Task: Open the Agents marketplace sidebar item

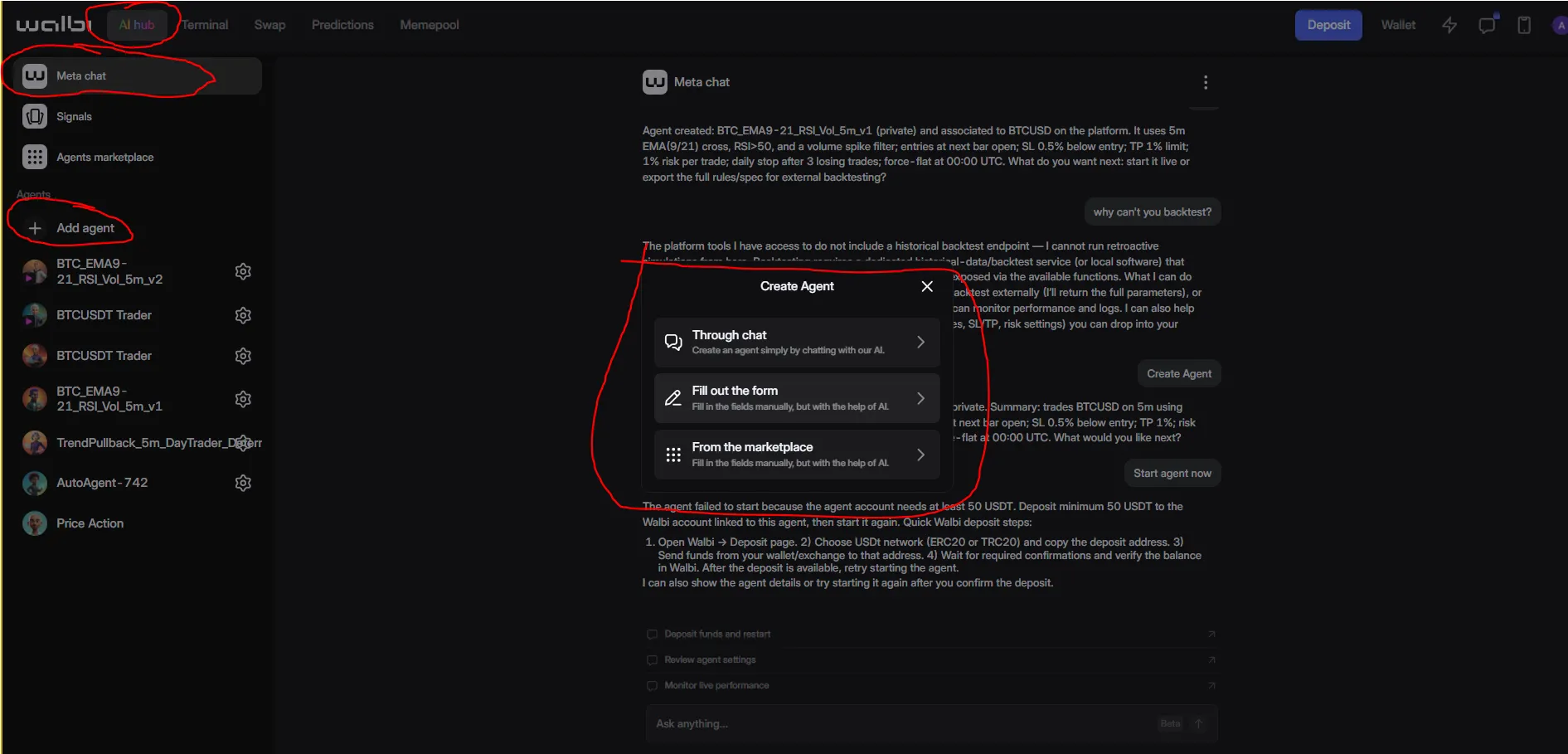Action: tap(104, 157)
